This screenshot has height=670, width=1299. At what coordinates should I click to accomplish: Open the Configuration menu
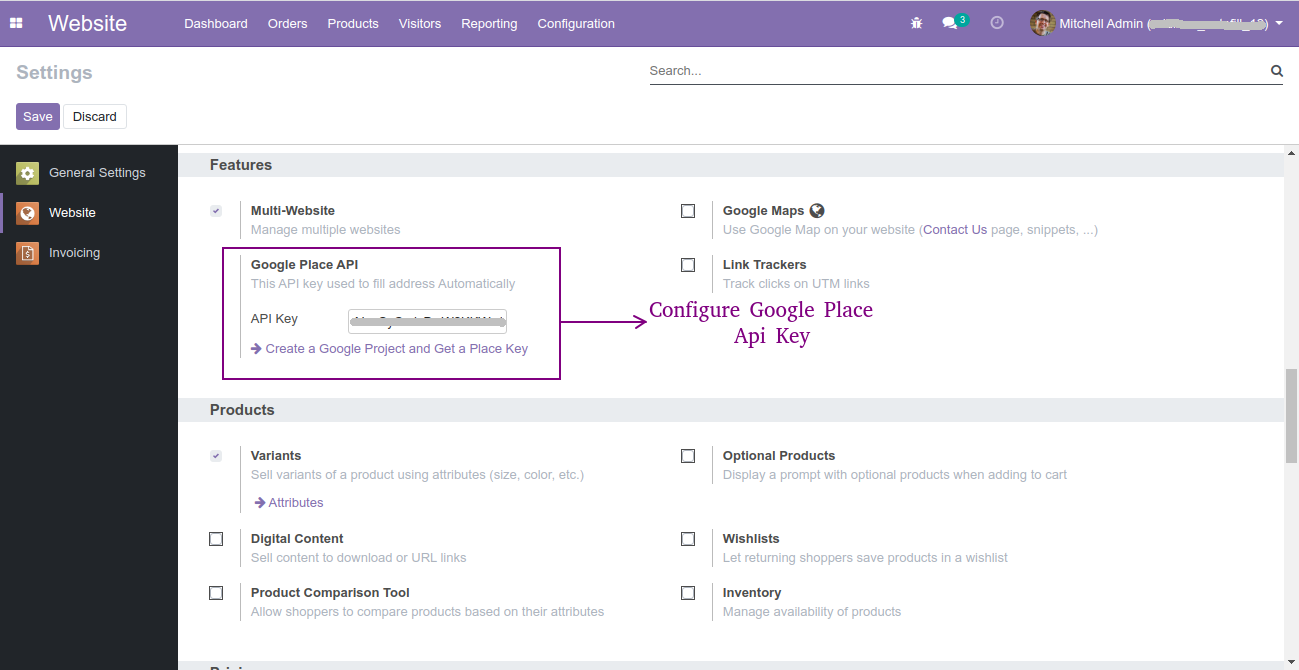(x=576, y=23)
